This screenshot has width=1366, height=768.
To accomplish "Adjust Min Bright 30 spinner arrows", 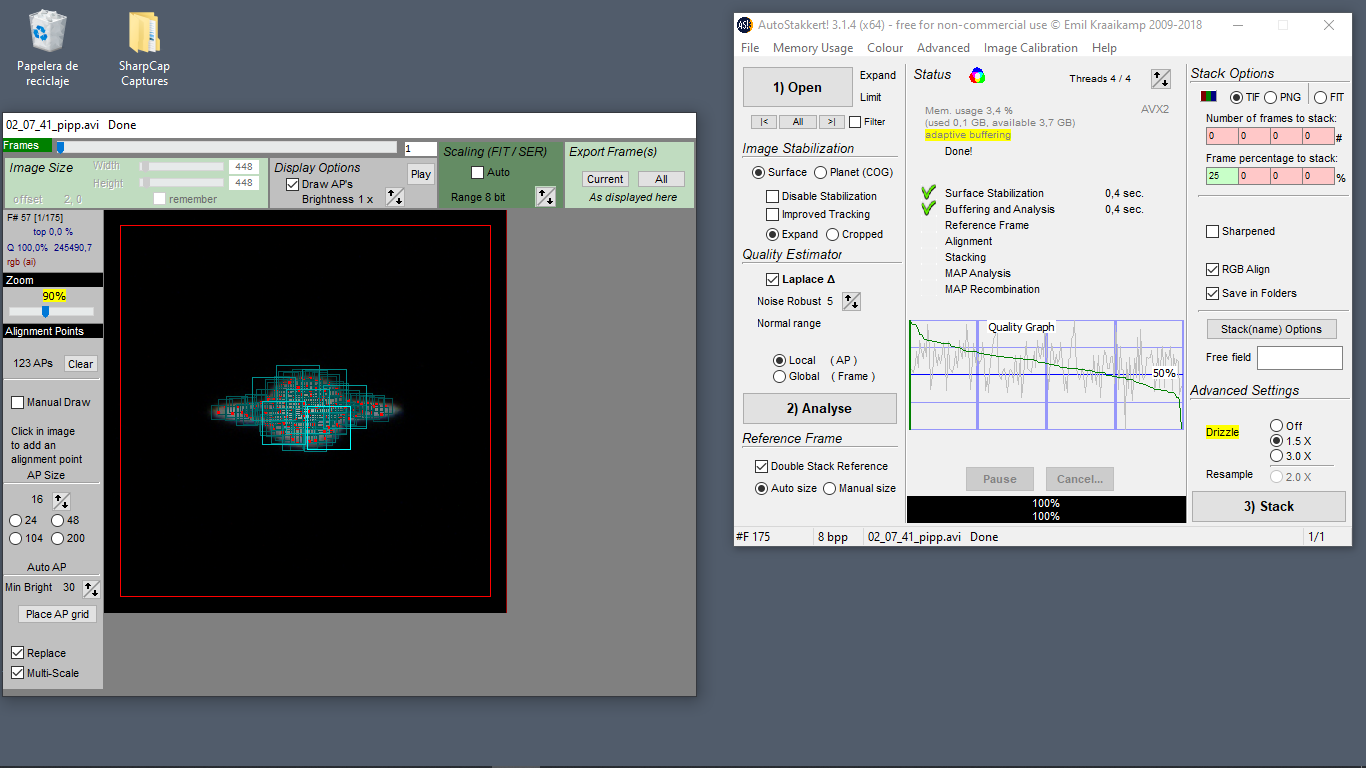I will coord(90,588).
